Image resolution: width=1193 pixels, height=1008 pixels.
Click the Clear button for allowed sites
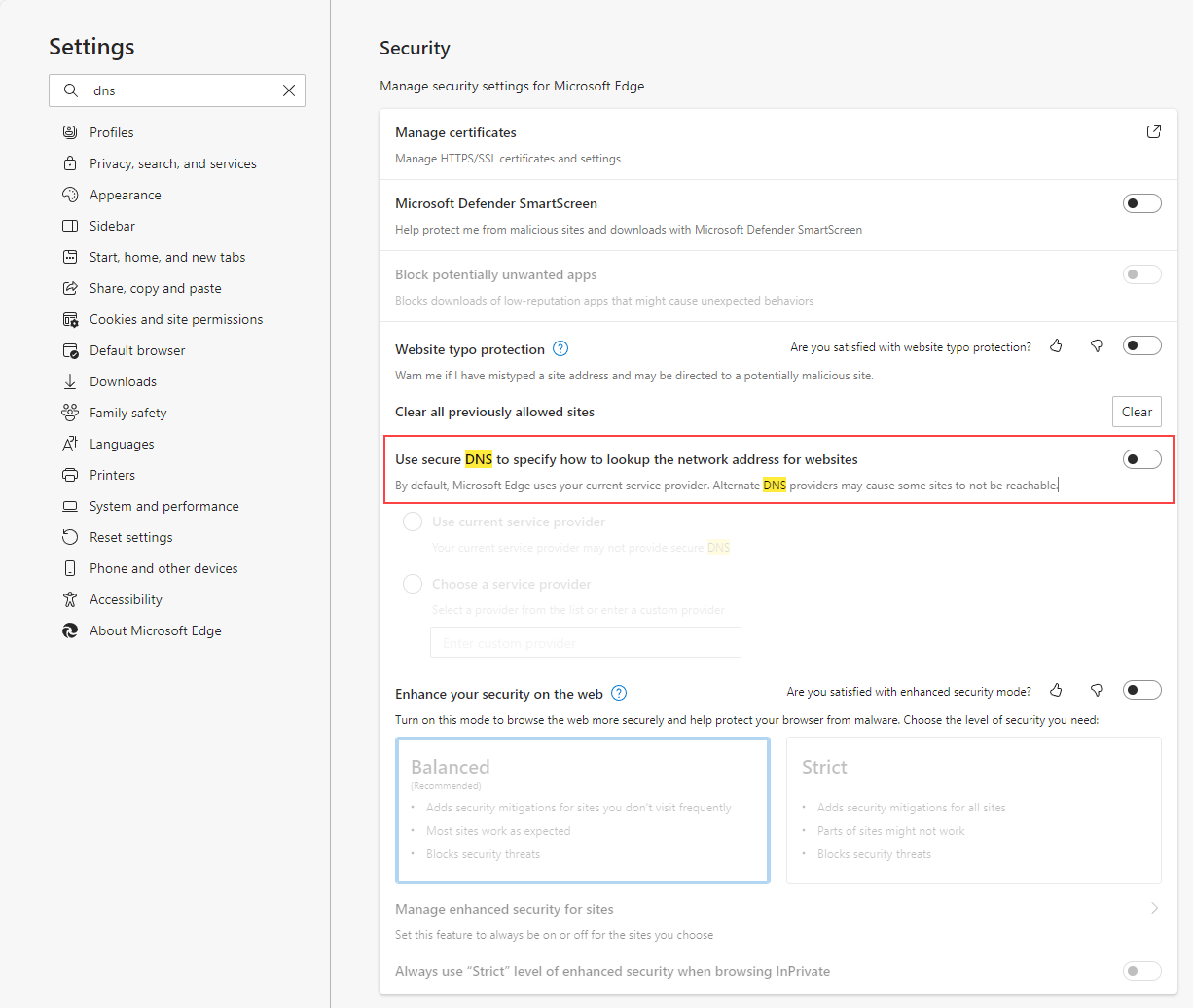pyautogui.click(x=1137, y=412)
